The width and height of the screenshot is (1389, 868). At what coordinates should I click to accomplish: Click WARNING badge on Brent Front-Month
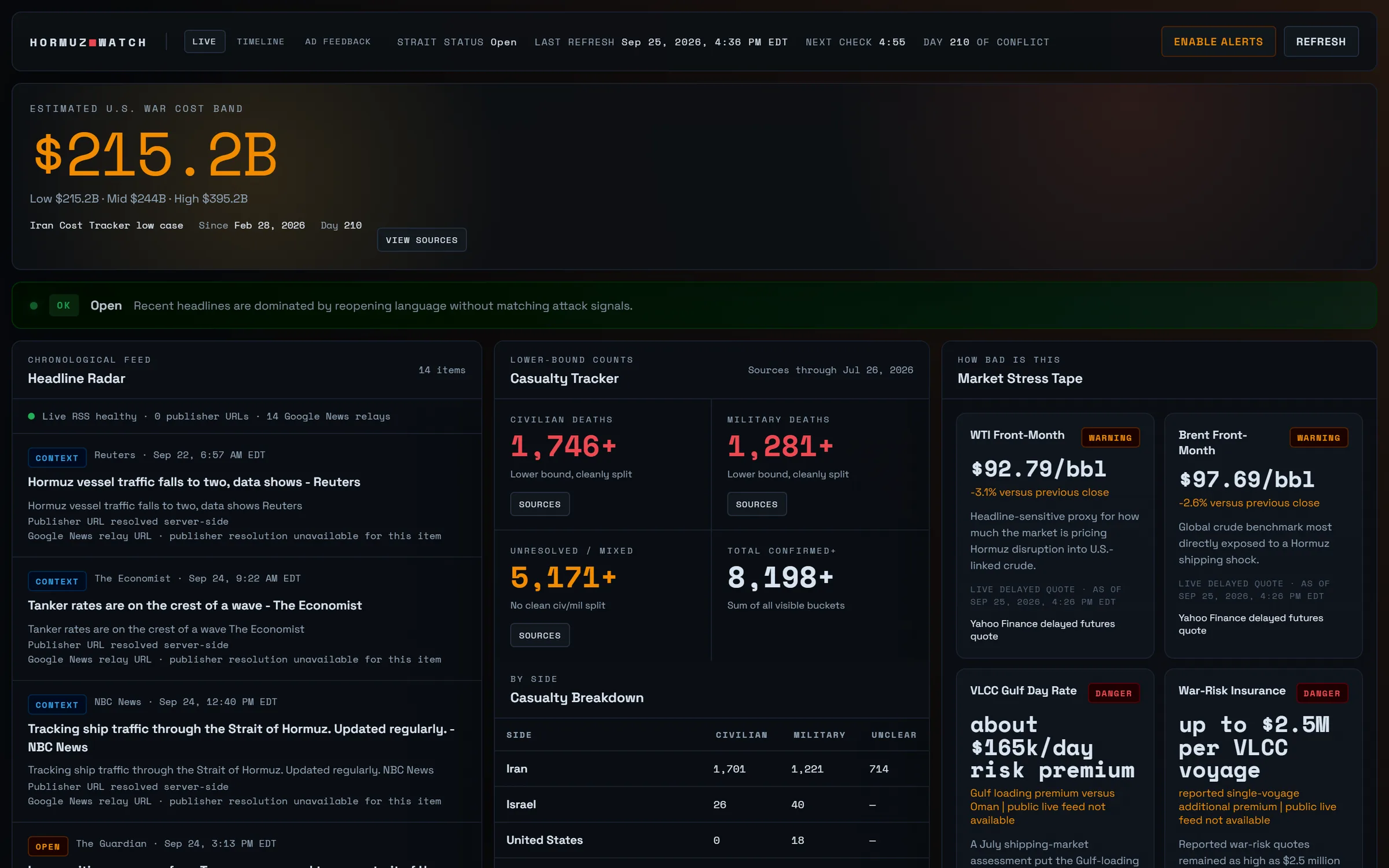tap(1318, 437)
